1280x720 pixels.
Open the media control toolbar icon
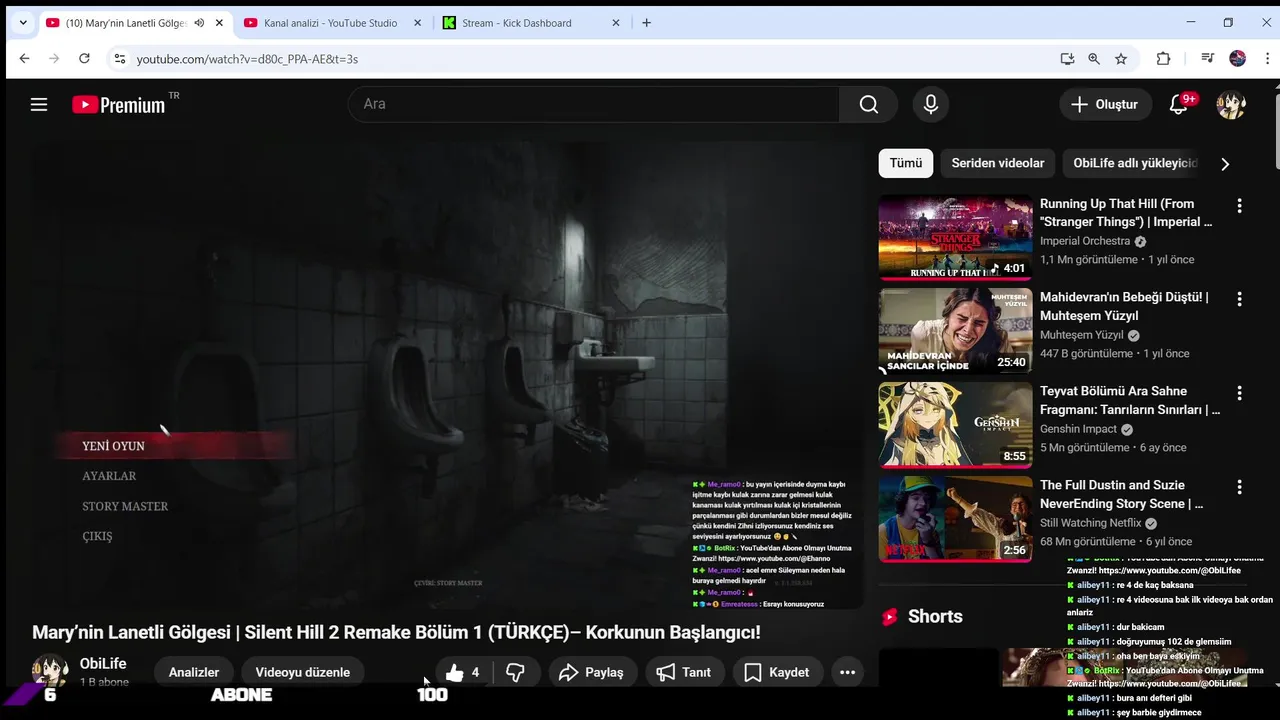pos(1208,59)
